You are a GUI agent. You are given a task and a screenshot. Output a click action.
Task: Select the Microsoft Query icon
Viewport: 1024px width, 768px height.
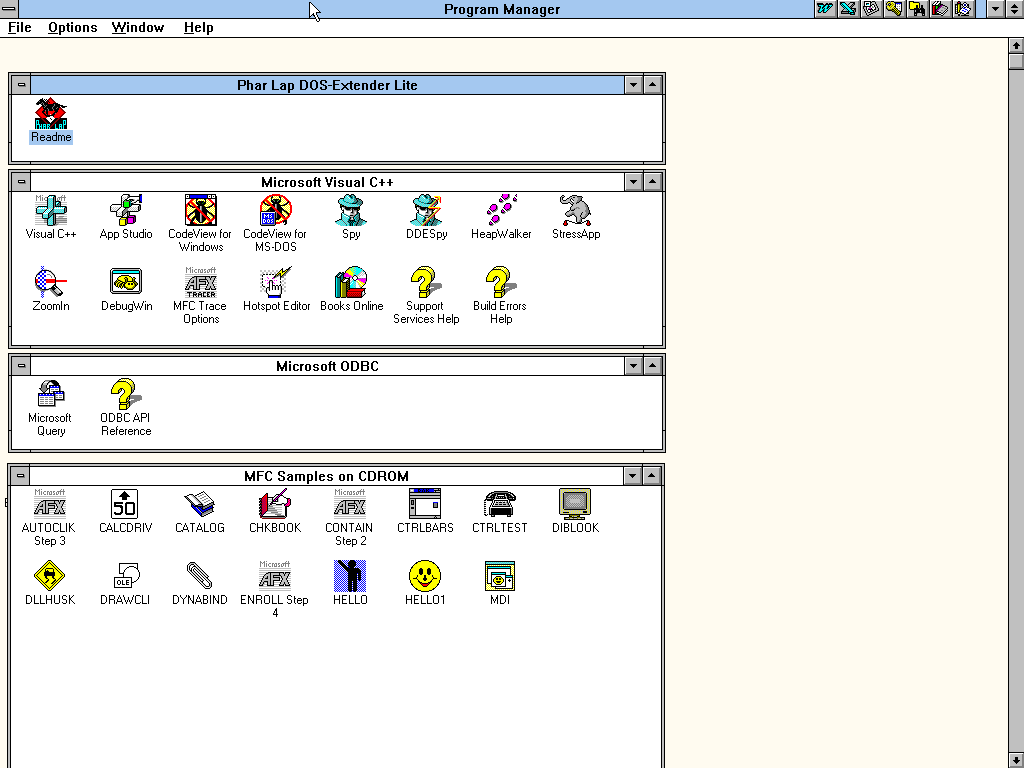pos(51,394)
